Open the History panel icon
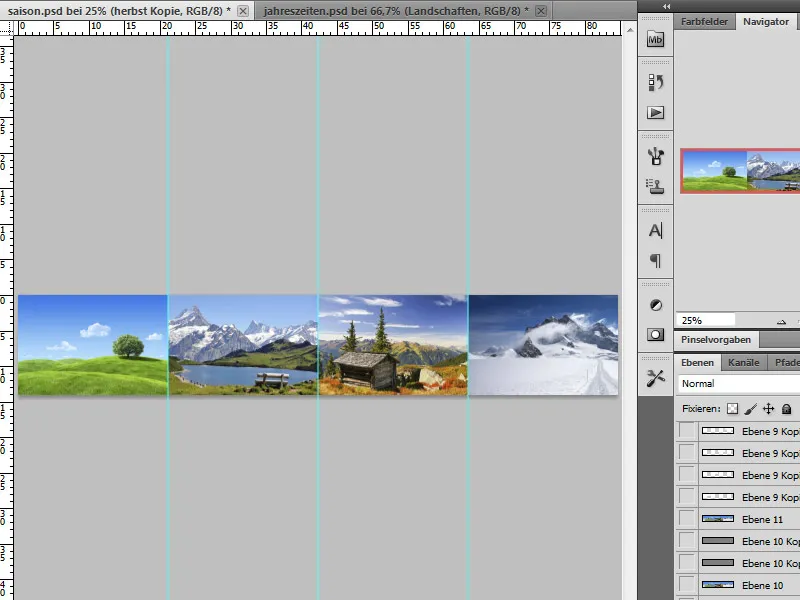Viewport: 800px width, 600px height. point(655,82)
